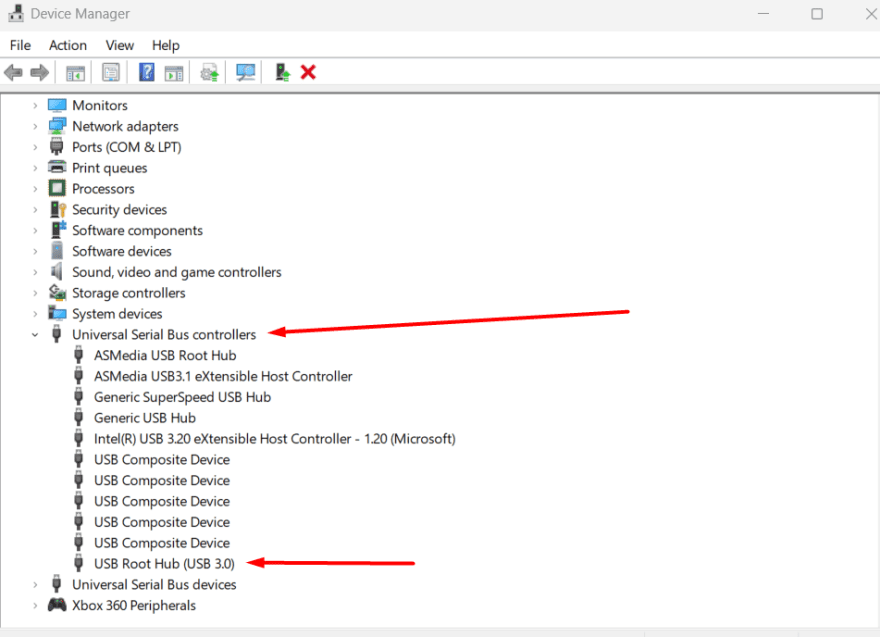Select ASMedia USB3.1 eXtensible Host Controller

click(222, 376)
